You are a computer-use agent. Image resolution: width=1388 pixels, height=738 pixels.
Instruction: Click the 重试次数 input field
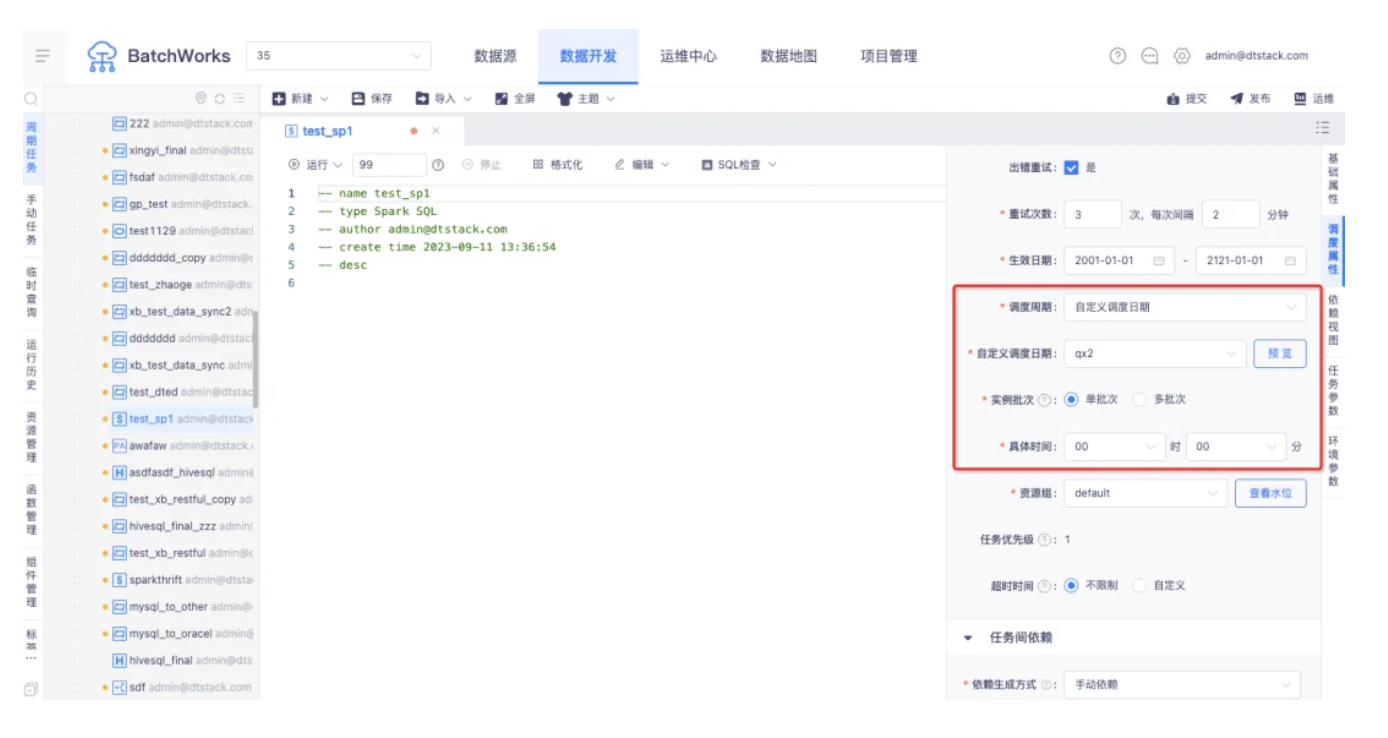pos(1093,215)
